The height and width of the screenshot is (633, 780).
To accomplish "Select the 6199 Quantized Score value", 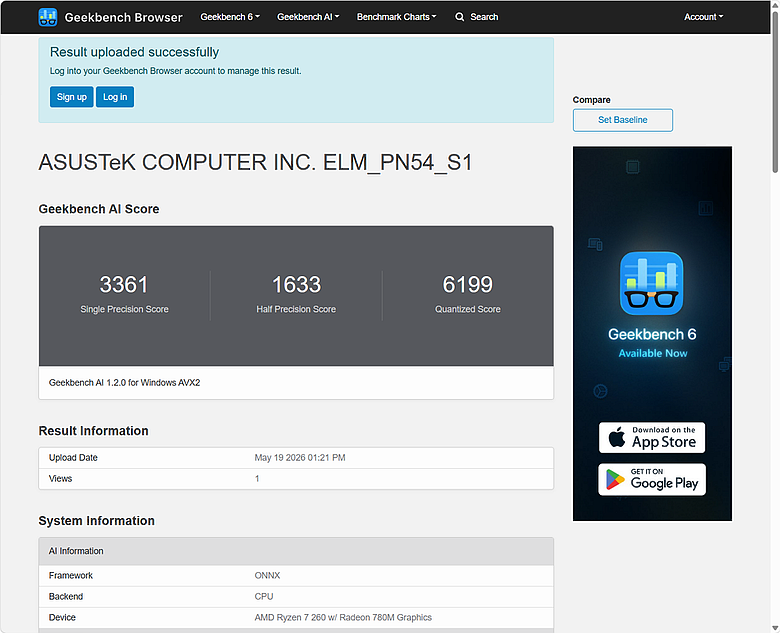I will point(468,285).
